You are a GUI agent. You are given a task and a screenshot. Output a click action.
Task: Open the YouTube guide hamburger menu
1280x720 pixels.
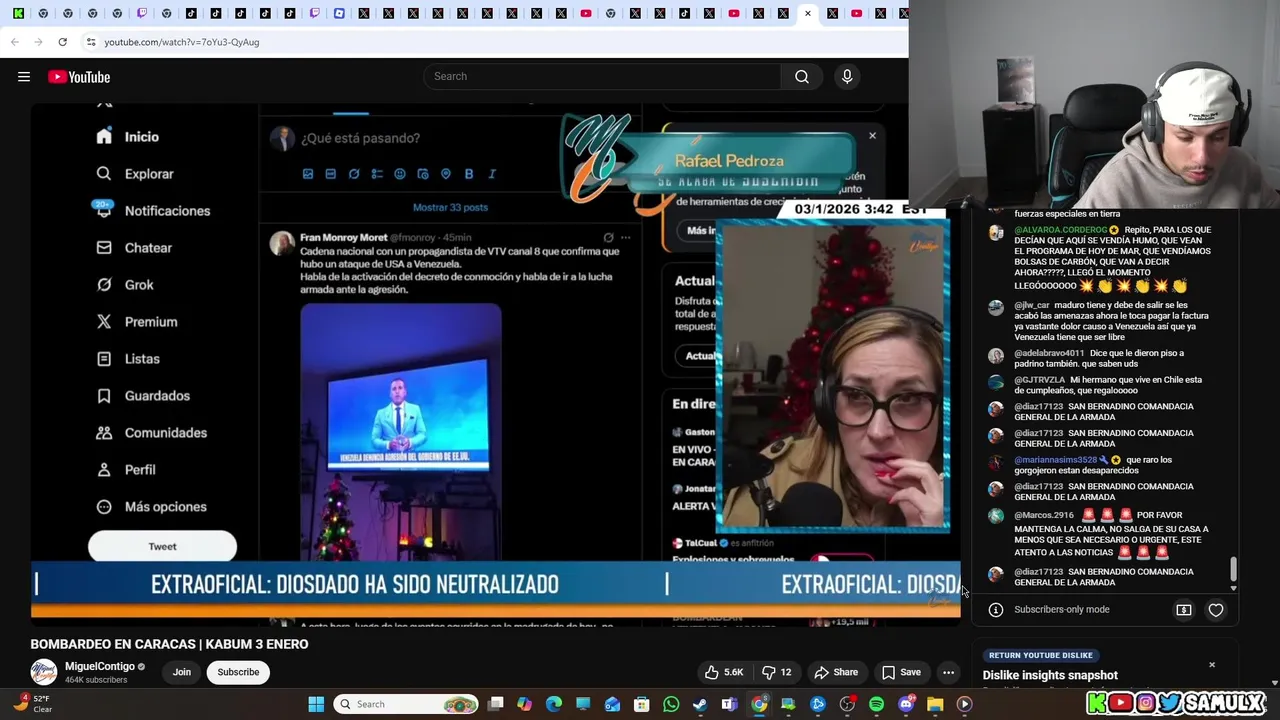click(x=24, y=77)
